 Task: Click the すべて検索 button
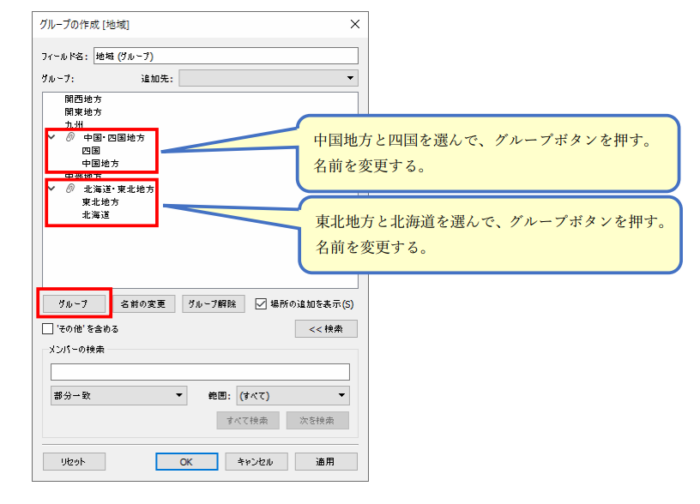coord(248,421)
